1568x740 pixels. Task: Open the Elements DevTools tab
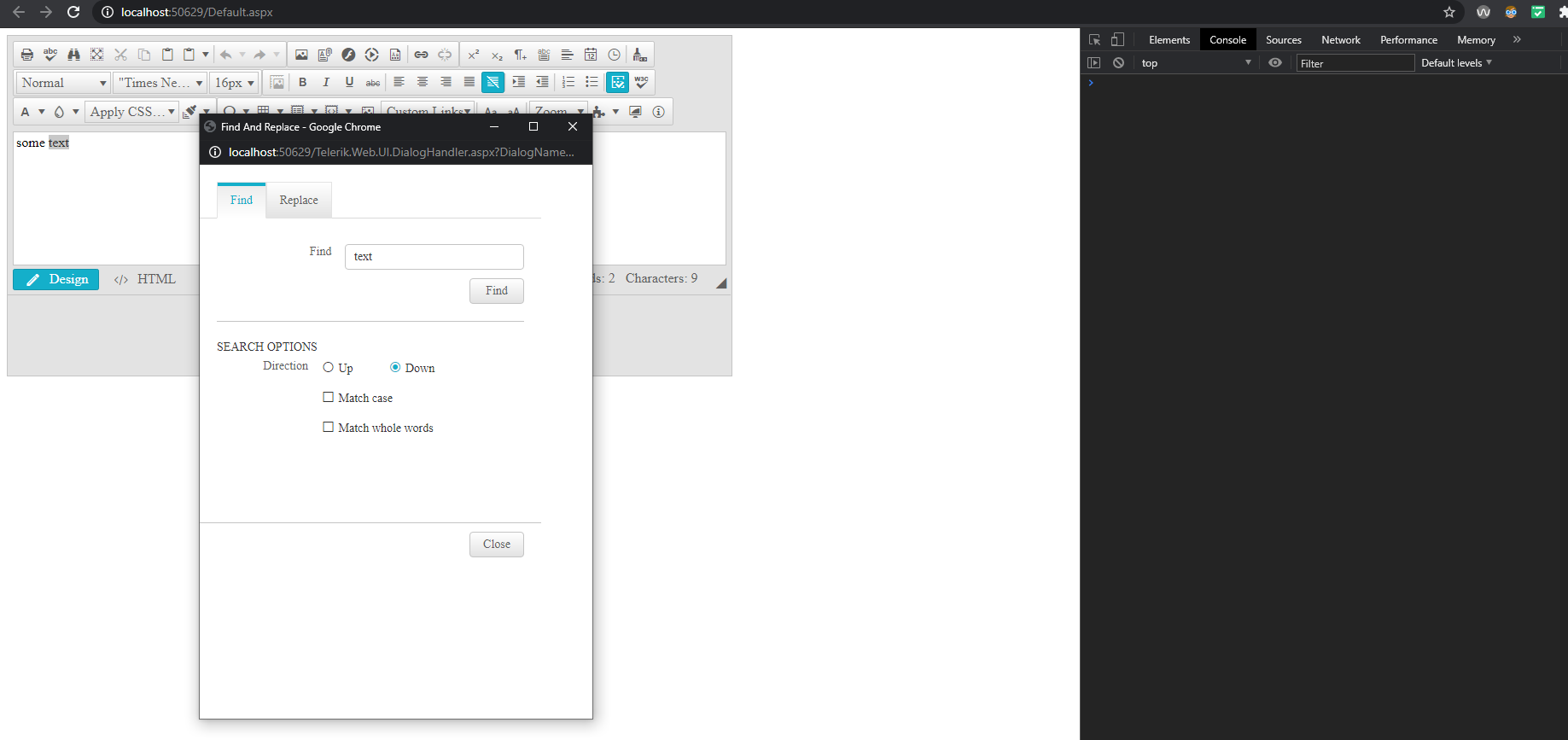click(1169, 40)
